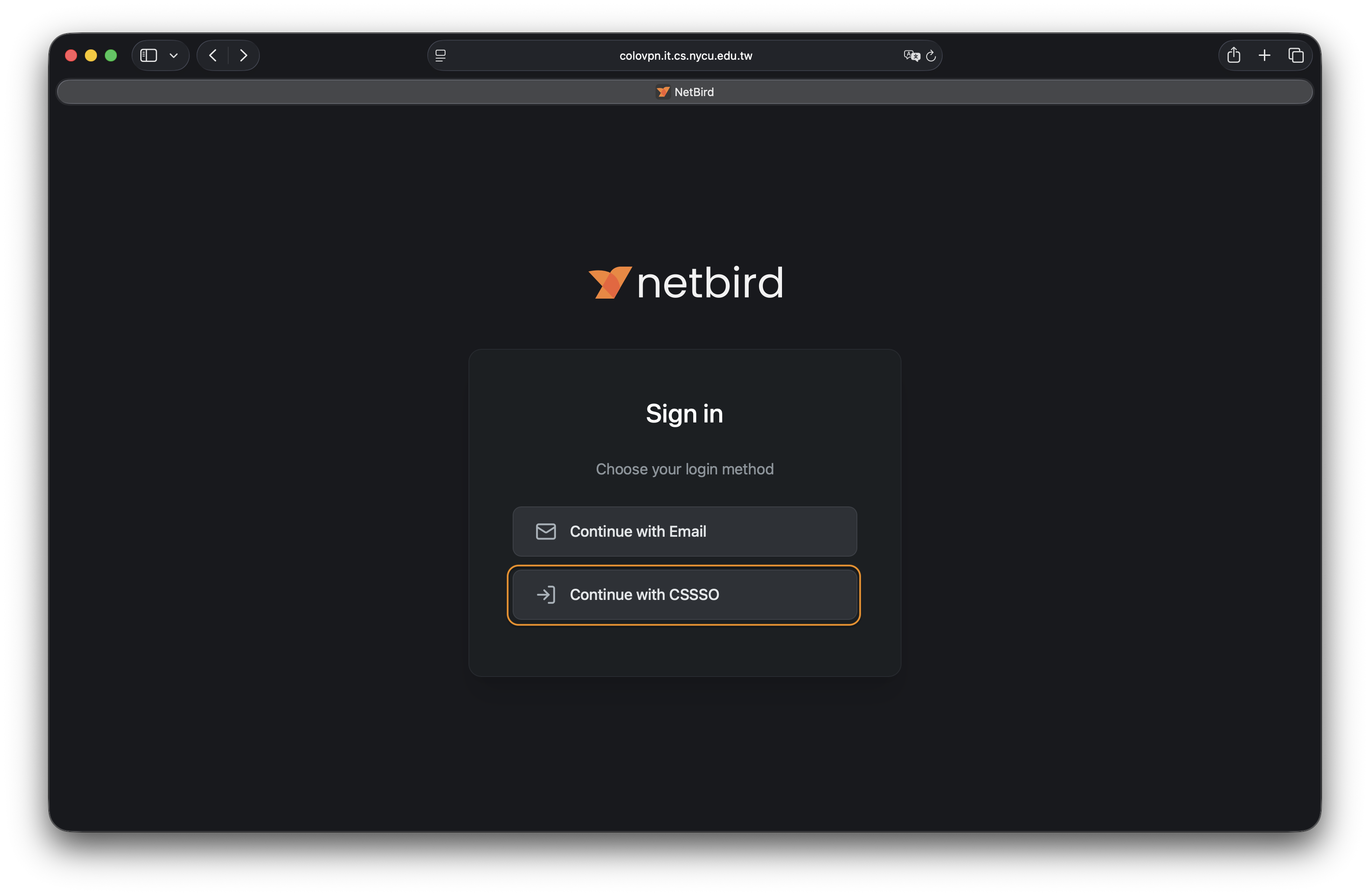Click the address bar URL colovpn.it.cs.nycu.edu.tw

point(685,56)
